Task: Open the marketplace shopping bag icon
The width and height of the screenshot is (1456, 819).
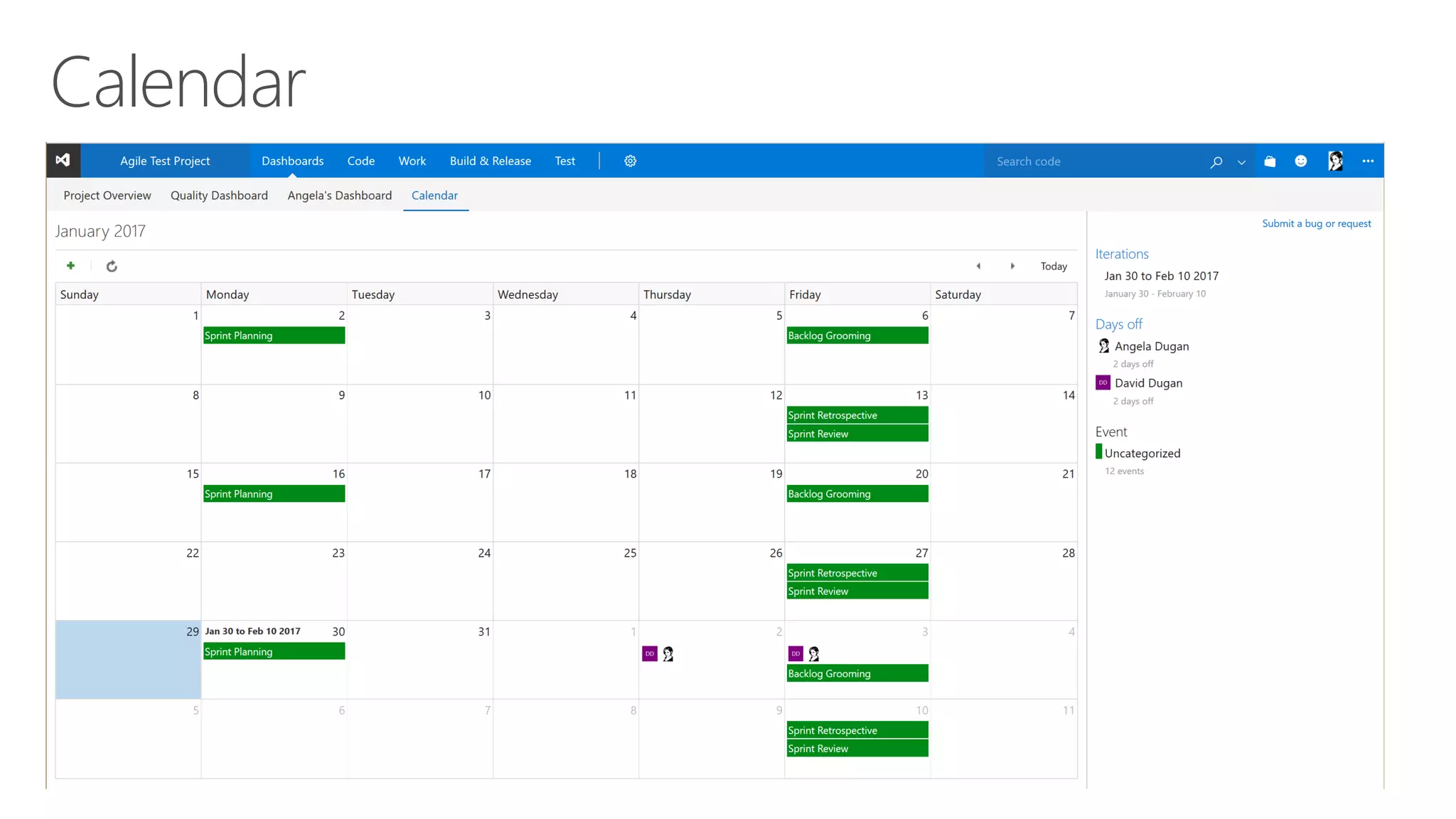Action: pyautogui.click(x=1270, y=161)
